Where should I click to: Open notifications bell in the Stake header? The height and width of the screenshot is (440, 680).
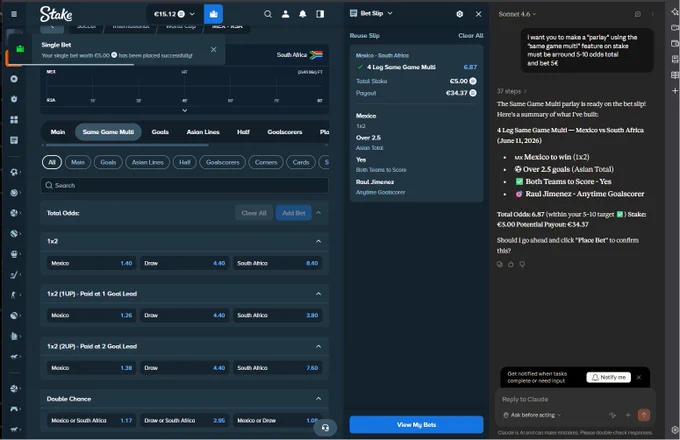(303, 14)
